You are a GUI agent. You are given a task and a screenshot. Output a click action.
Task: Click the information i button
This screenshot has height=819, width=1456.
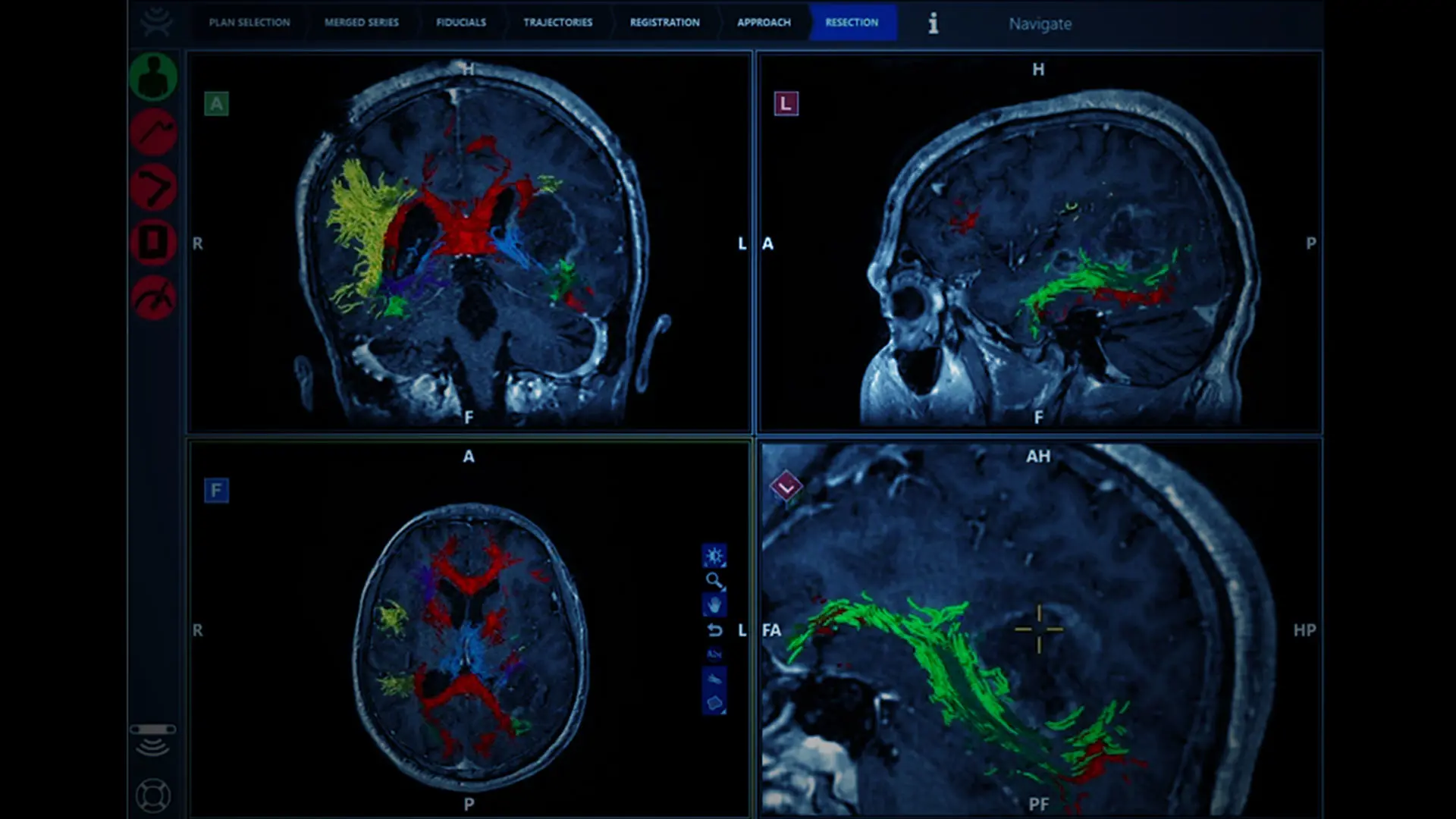[934, 24]
